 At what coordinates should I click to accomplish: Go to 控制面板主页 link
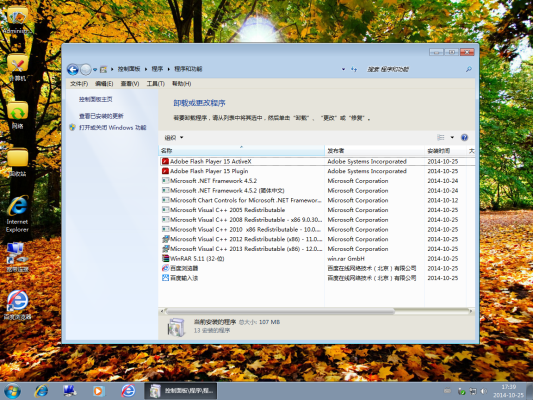96,99
